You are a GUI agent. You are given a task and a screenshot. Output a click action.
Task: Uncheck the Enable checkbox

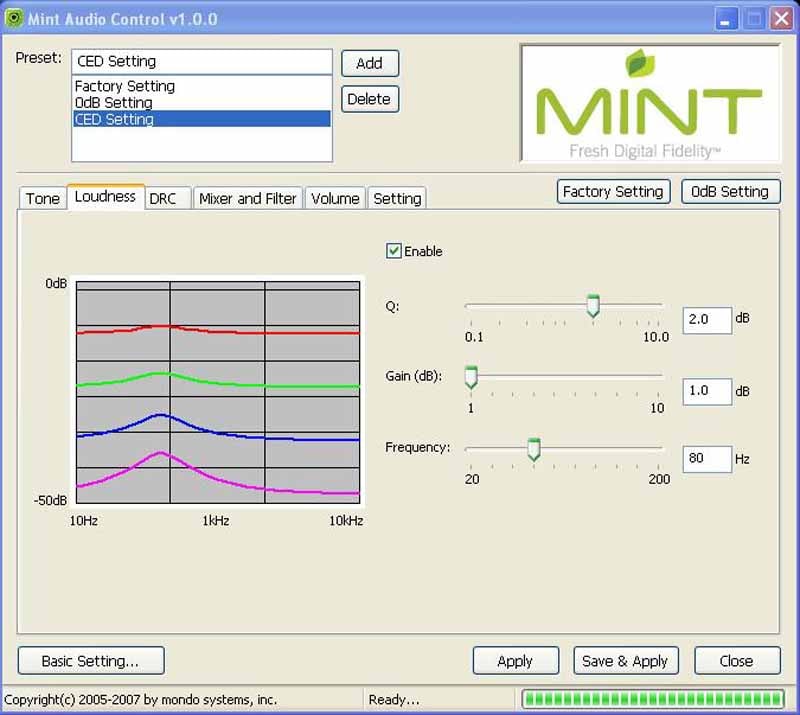(394, 251)
